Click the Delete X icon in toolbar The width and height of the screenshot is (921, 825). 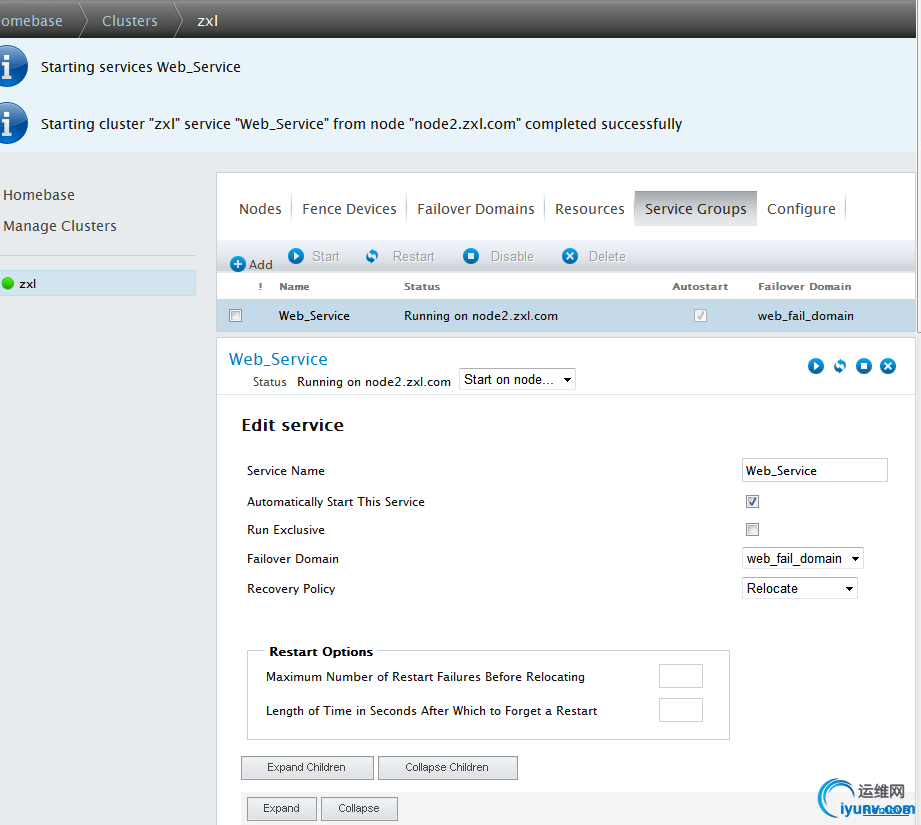point(570,256)
